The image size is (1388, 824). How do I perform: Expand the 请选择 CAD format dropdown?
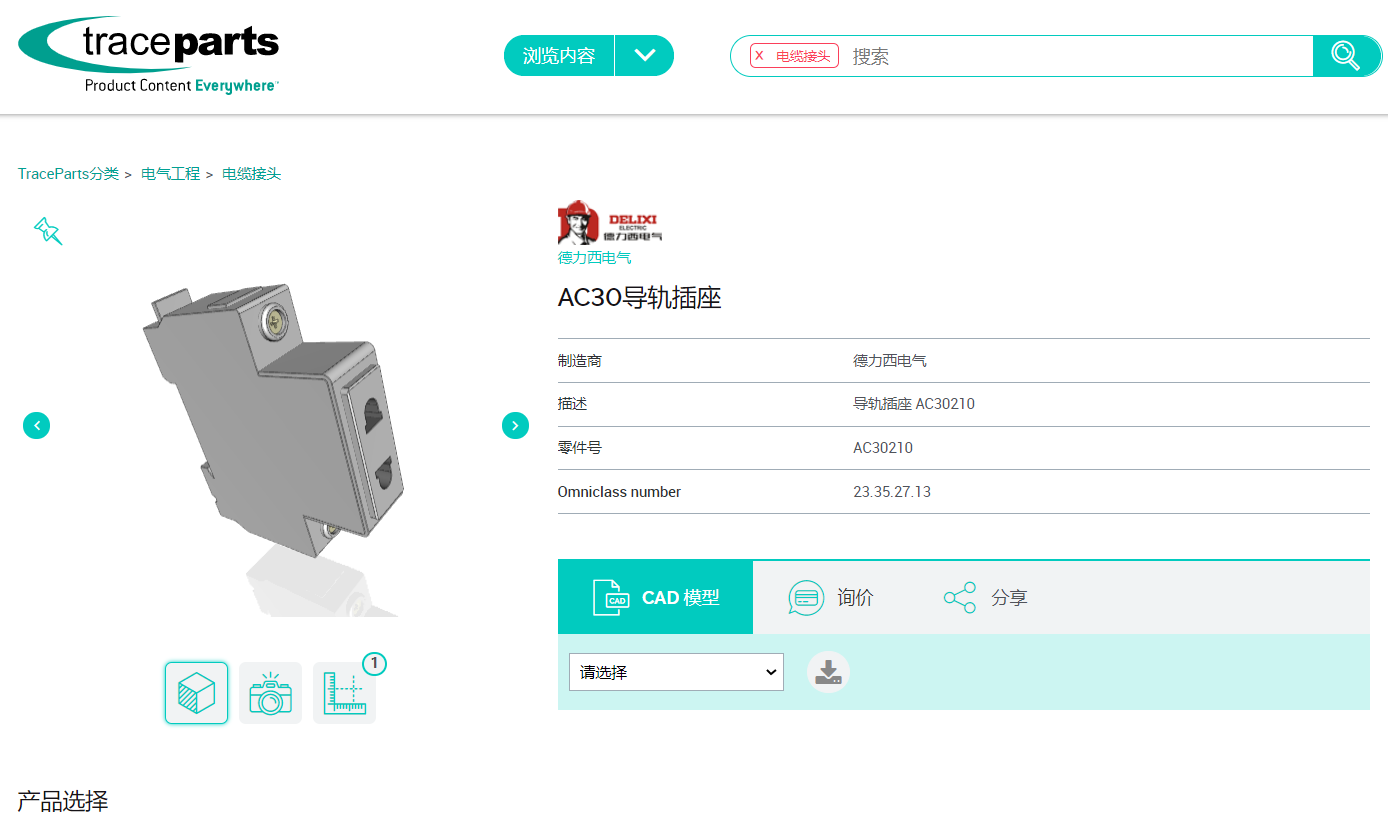(x=676, y=672)
